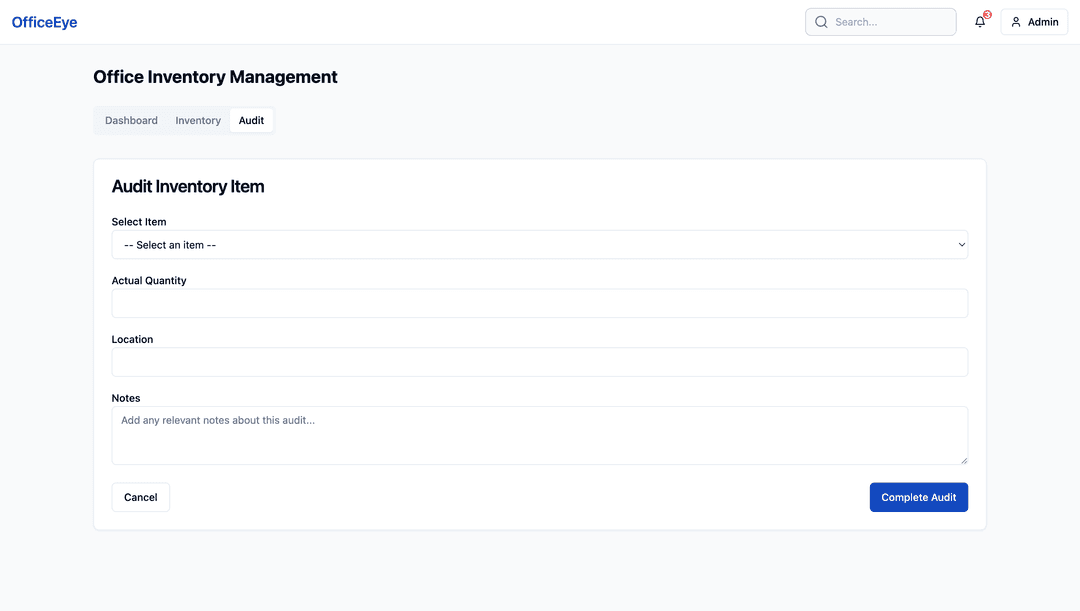Click the person icon next to Admin
Image resolution: width=1080 pixels, height=611 pixels.
[x=1014, y=21]
